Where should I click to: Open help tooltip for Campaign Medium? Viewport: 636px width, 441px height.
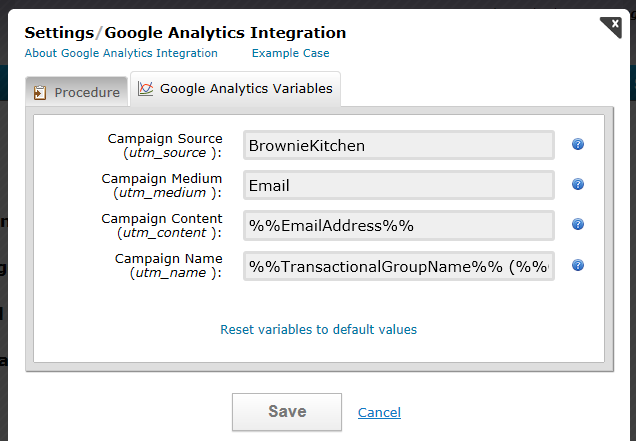point(578,185)
